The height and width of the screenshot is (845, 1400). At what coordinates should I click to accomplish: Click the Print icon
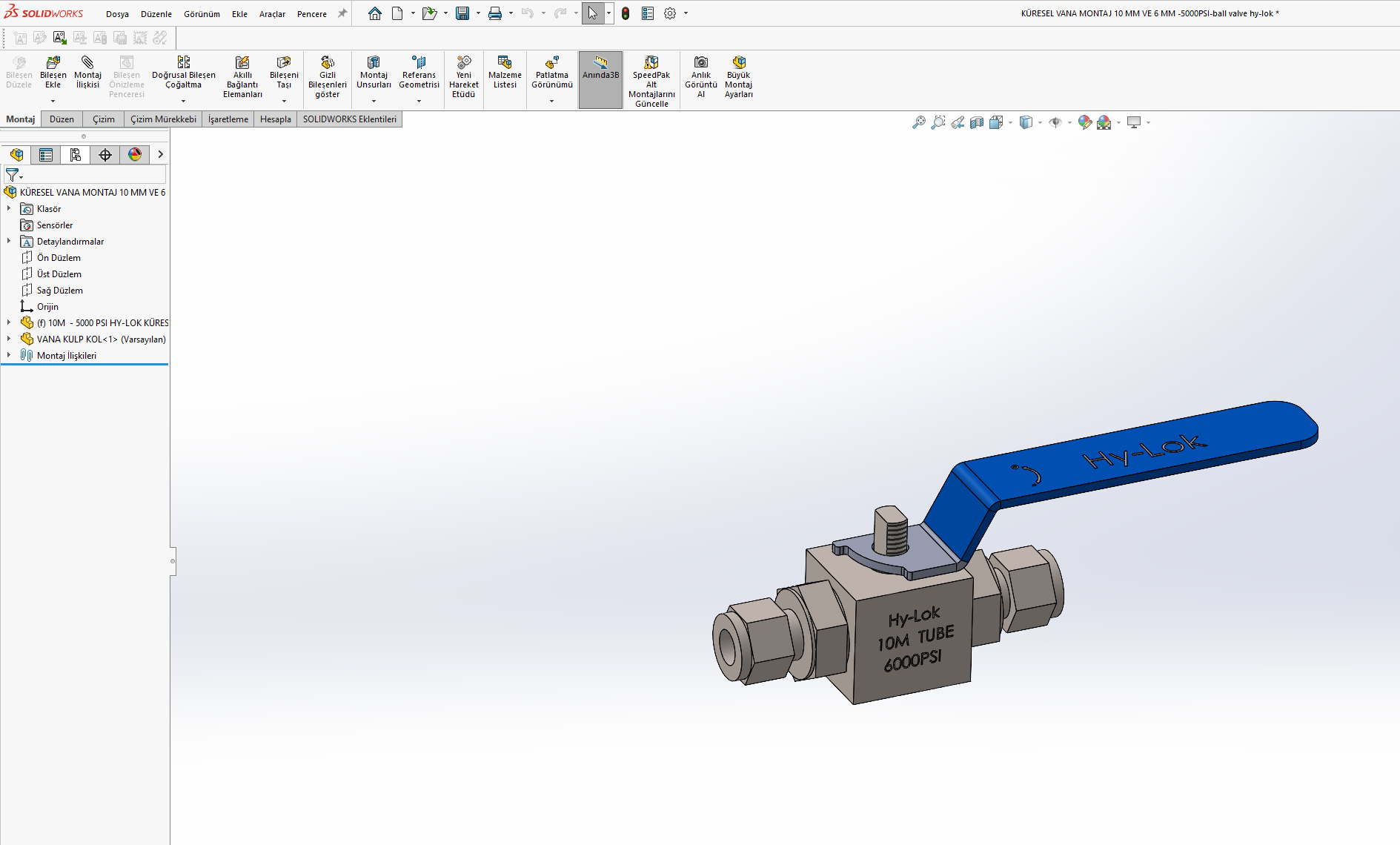click(495, 13)
